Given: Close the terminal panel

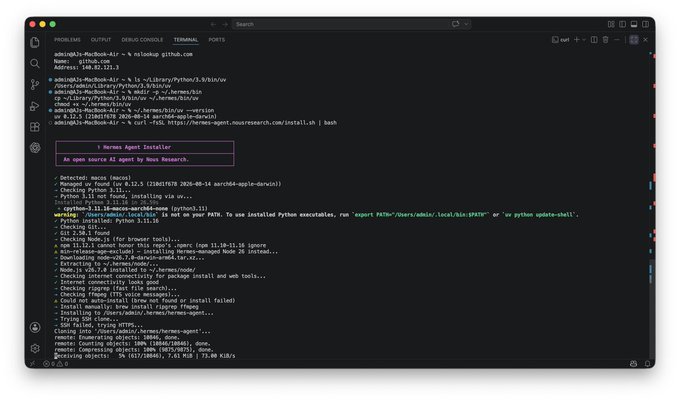Looking at the screenshot, I should click(645, 40).
